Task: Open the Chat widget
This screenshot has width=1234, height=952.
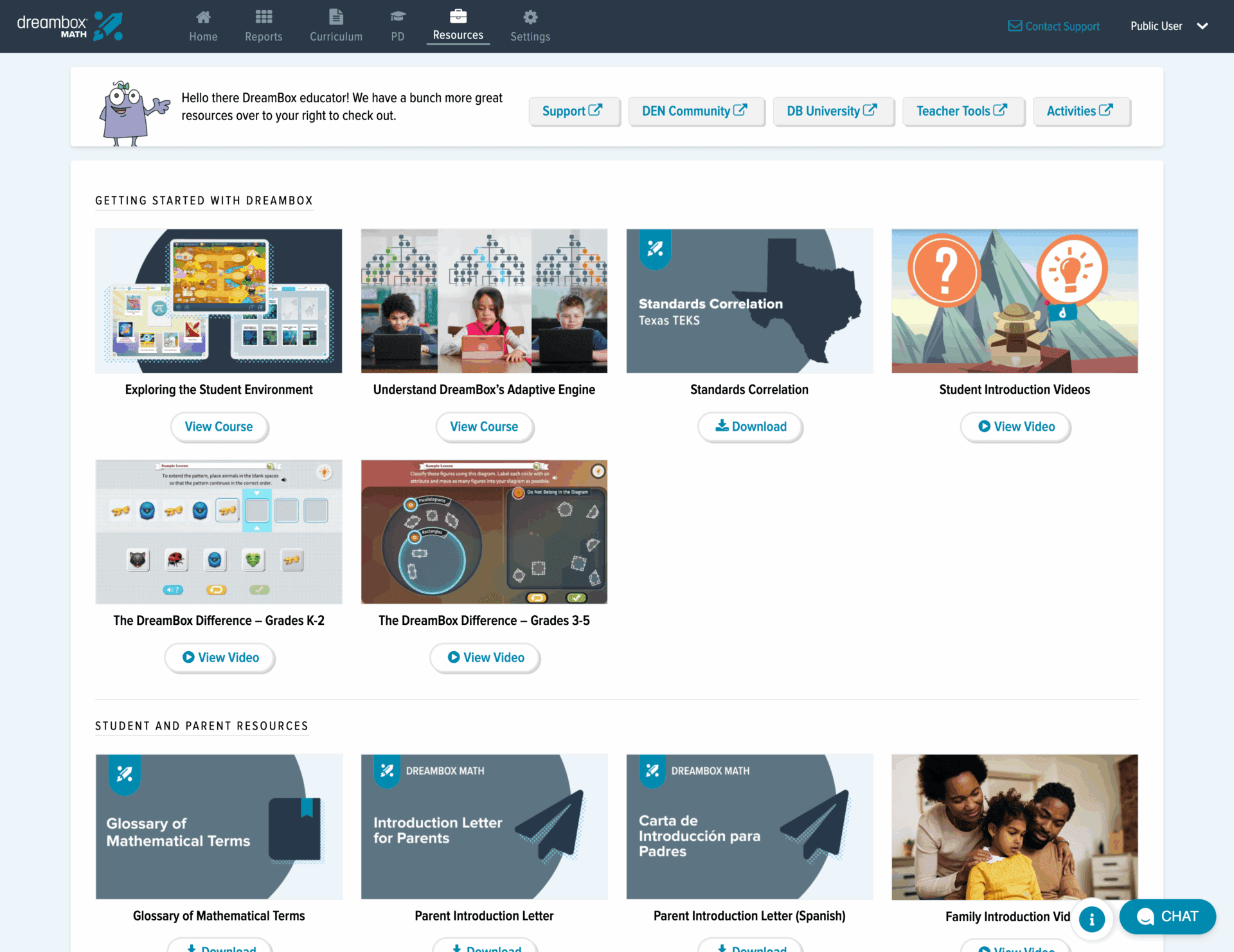Action: (1167, 917)
